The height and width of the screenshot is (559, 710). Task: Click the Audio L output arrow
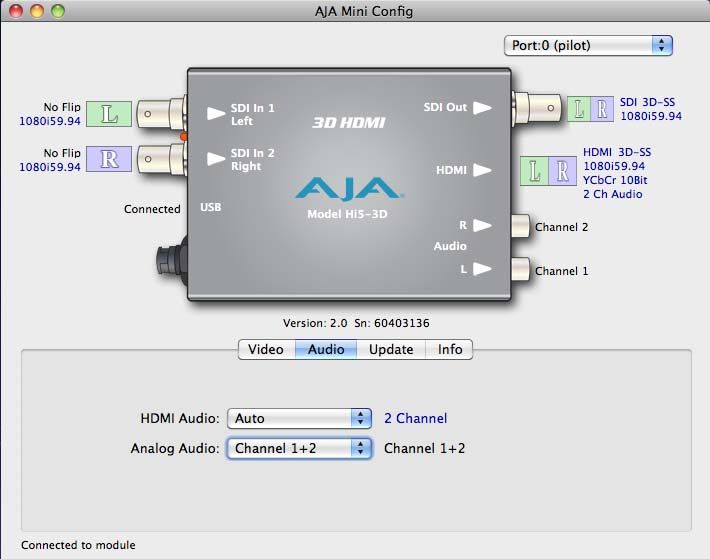click(482, 269)
